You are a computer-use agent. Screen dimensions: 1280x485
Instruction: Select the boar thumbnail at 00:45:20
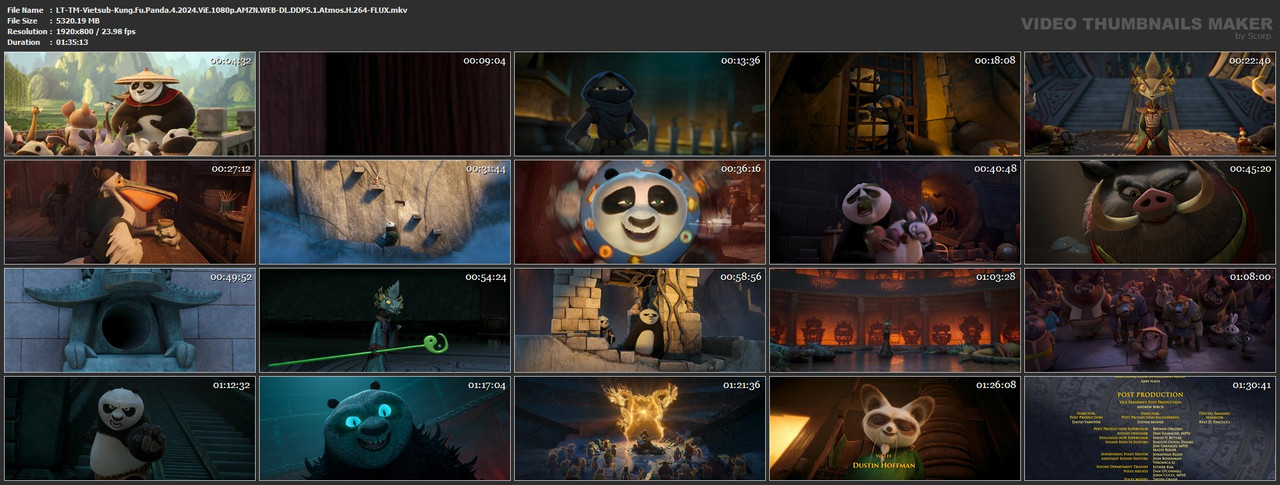pyautogui.click(x=1150, y=212)
